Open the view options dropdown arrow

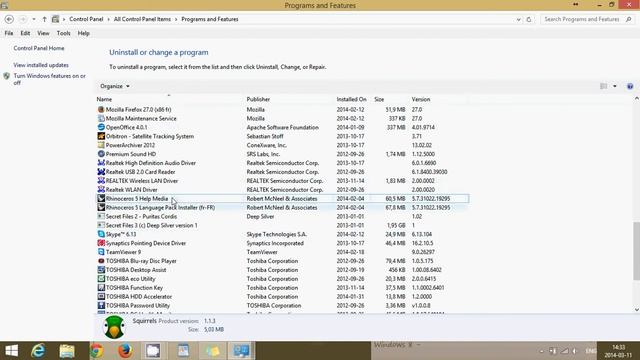[x=615, y=86]
